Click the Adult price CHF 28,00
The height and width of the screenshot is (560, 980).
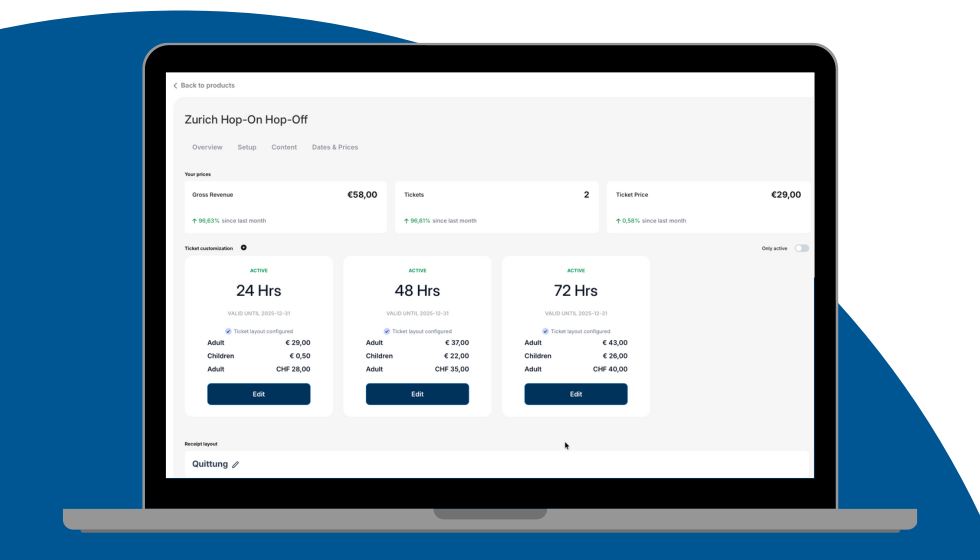click(x=293, y=369)
